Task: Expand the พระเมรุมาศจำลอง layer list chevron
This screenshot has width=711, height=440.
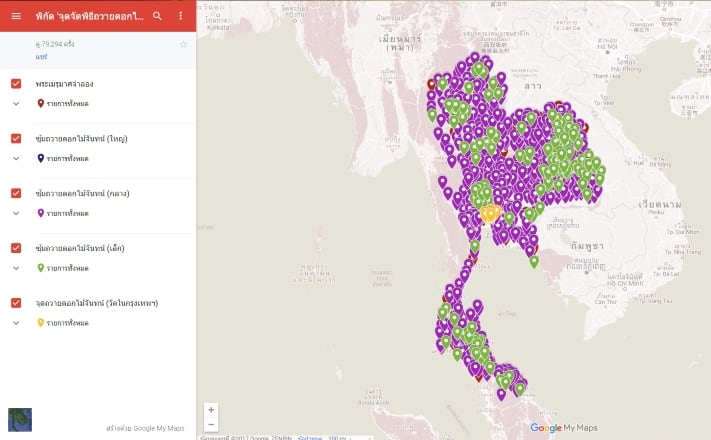Action: tap(16, 103)
